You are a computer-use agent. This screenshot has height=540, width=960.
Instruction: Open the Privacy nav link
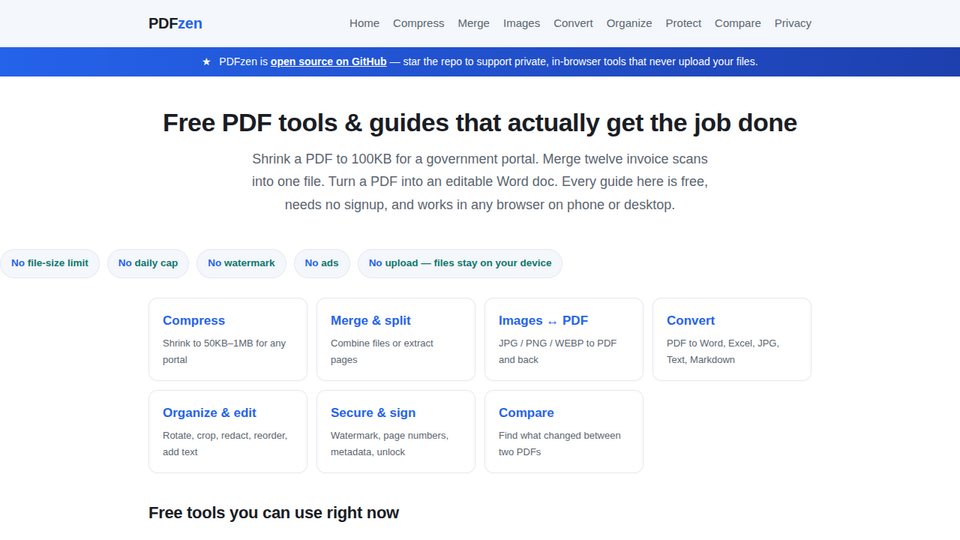(x=793, y=23)
